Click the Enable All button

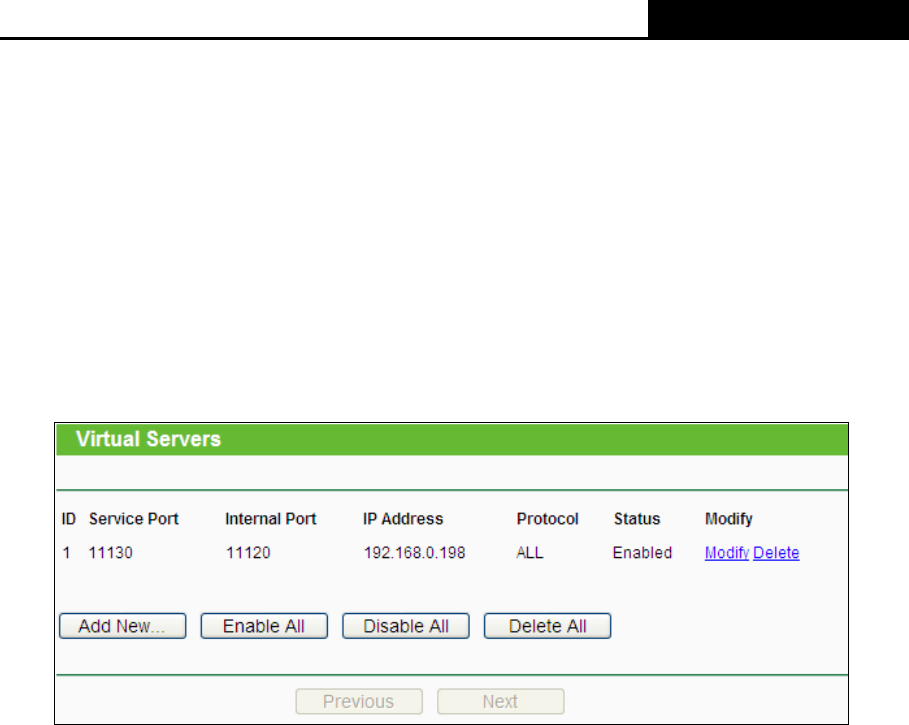coord(264,626)
